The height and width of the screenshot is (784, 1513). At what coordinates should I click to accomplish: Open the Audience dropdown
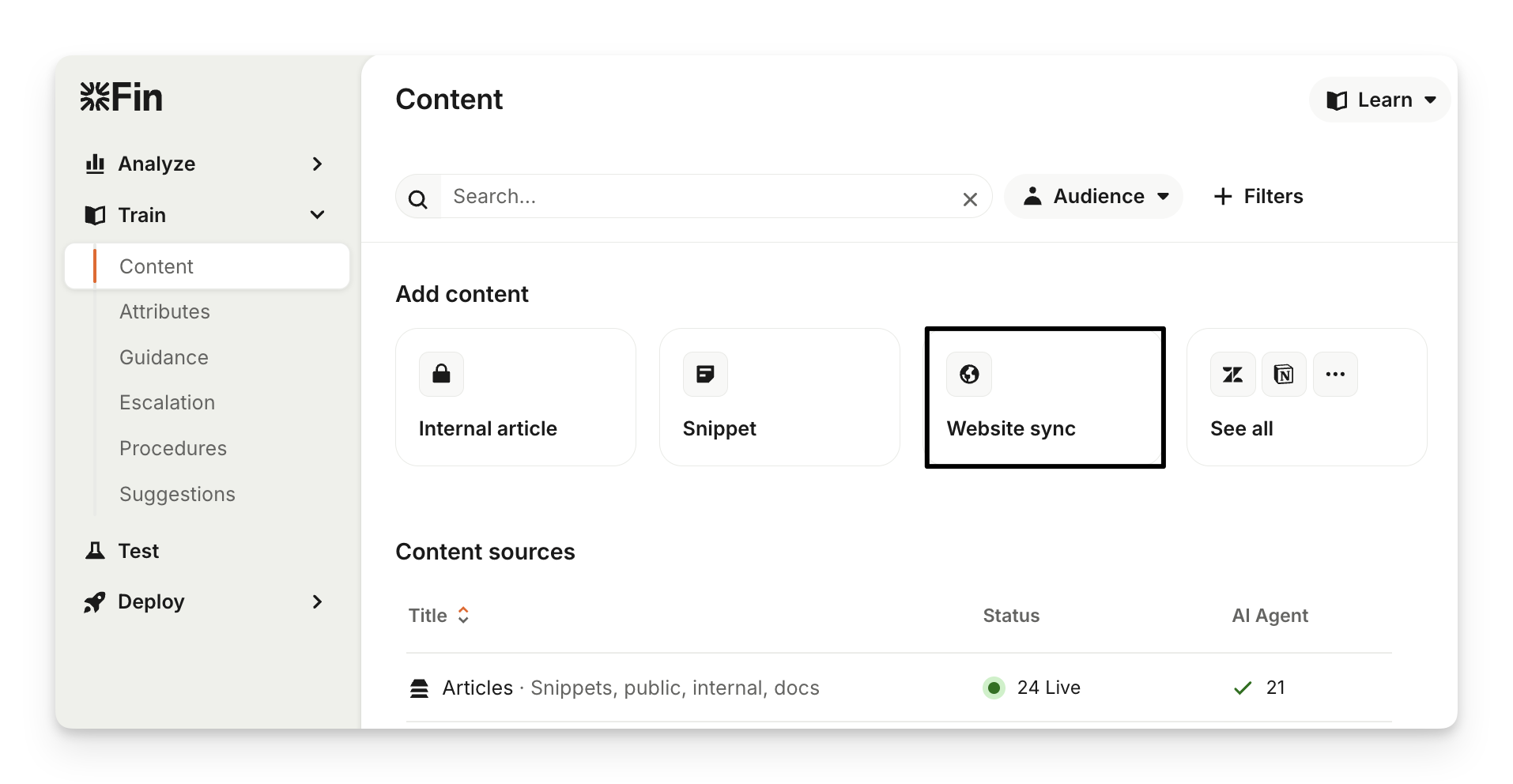(x=1094, y=197)
